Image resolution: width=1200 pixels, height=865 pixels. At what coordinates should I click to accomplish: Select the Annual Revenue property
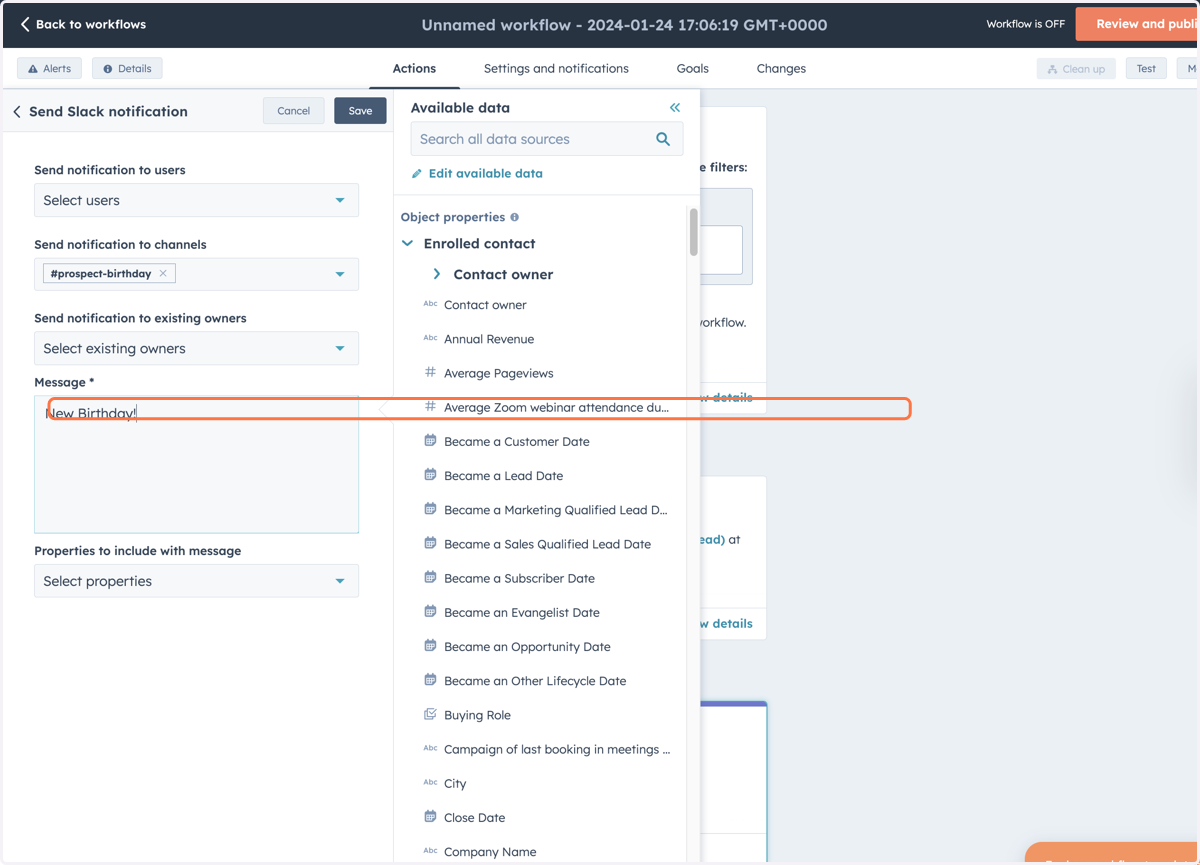pyautogui.click(x=489, y=339)
